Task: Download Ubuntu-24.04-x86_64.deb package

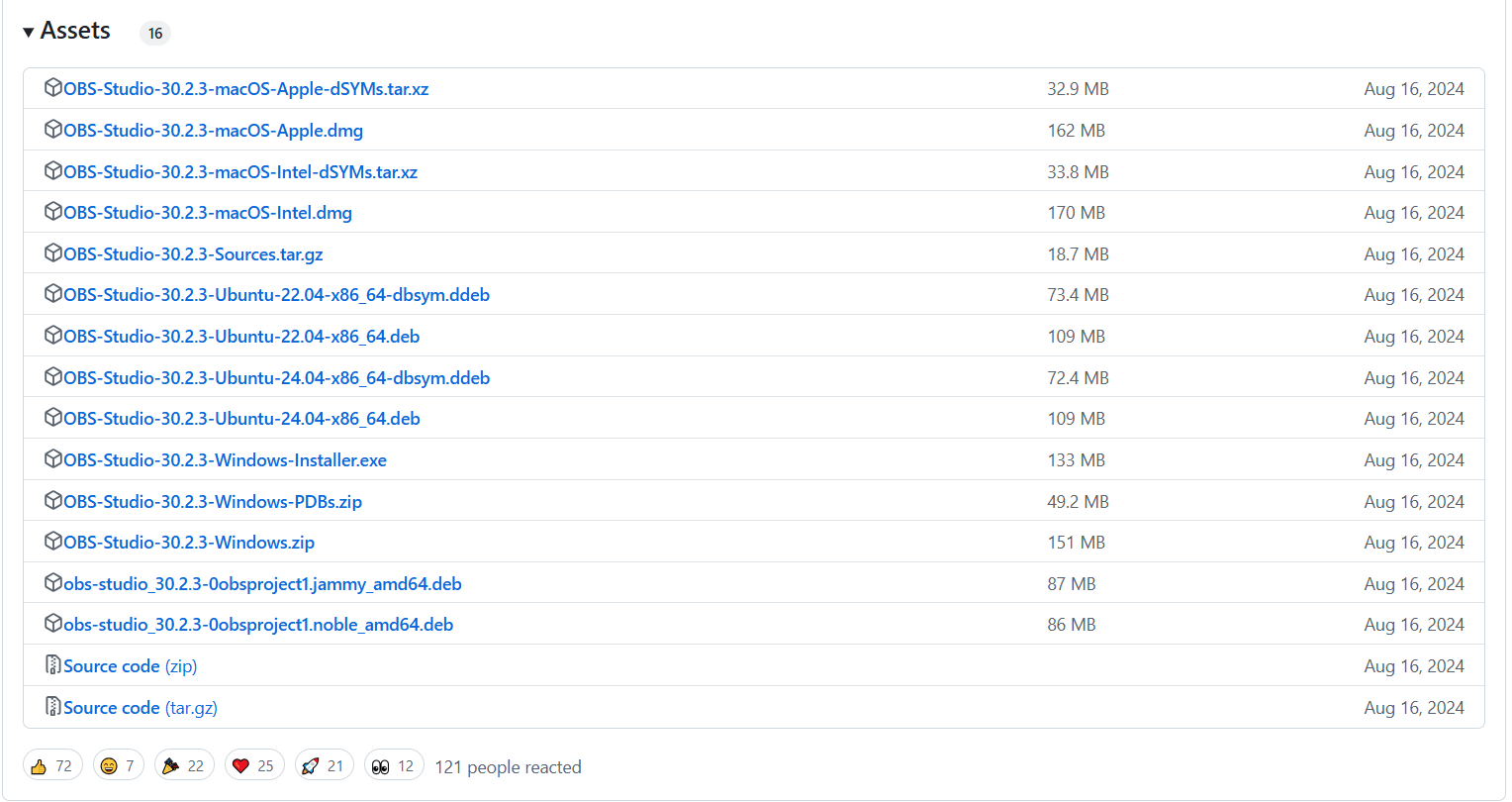Action: tap(241, 419)
